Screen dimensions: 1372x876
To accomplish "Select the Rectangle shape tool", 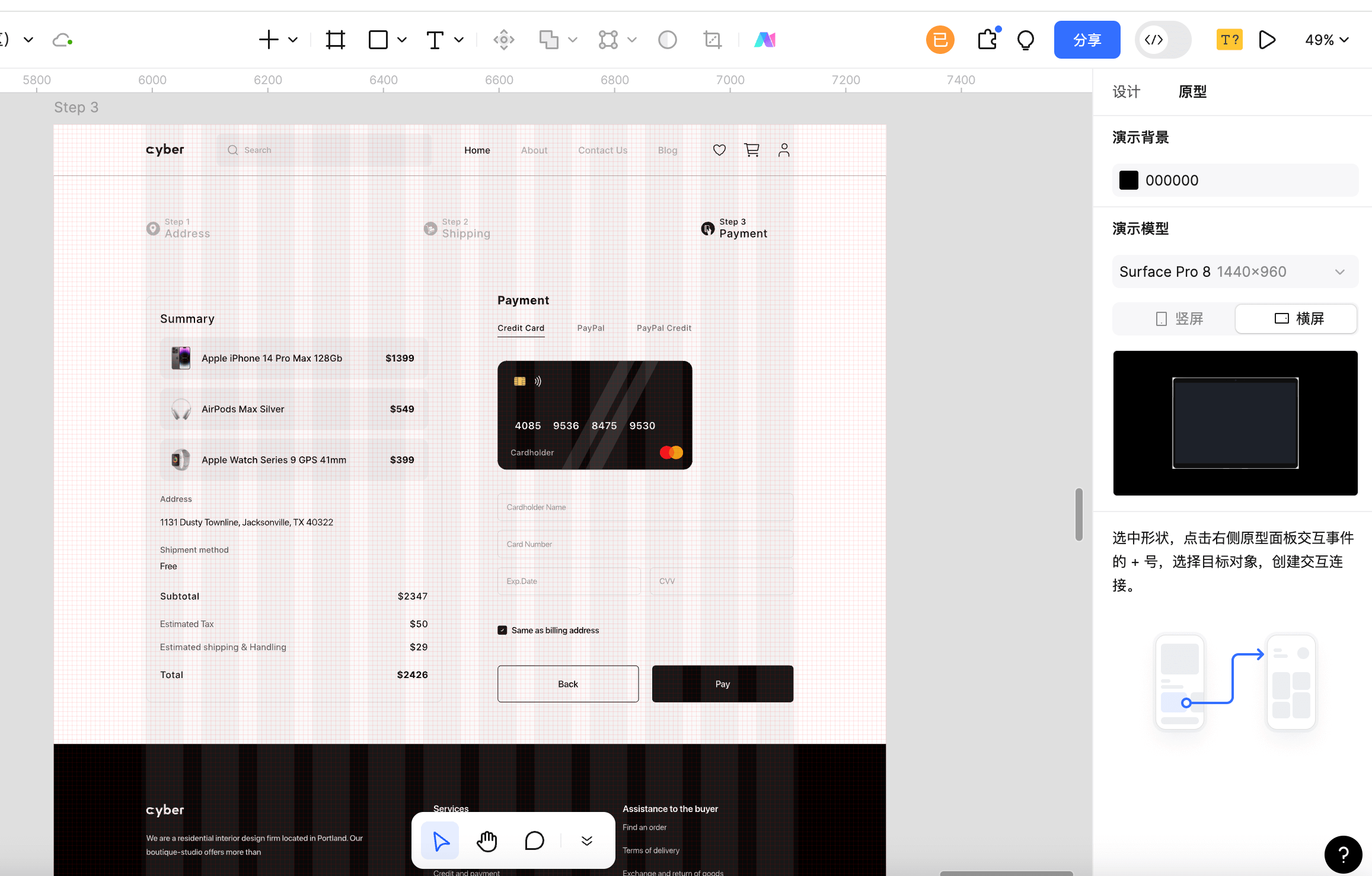I will [378, 40].
